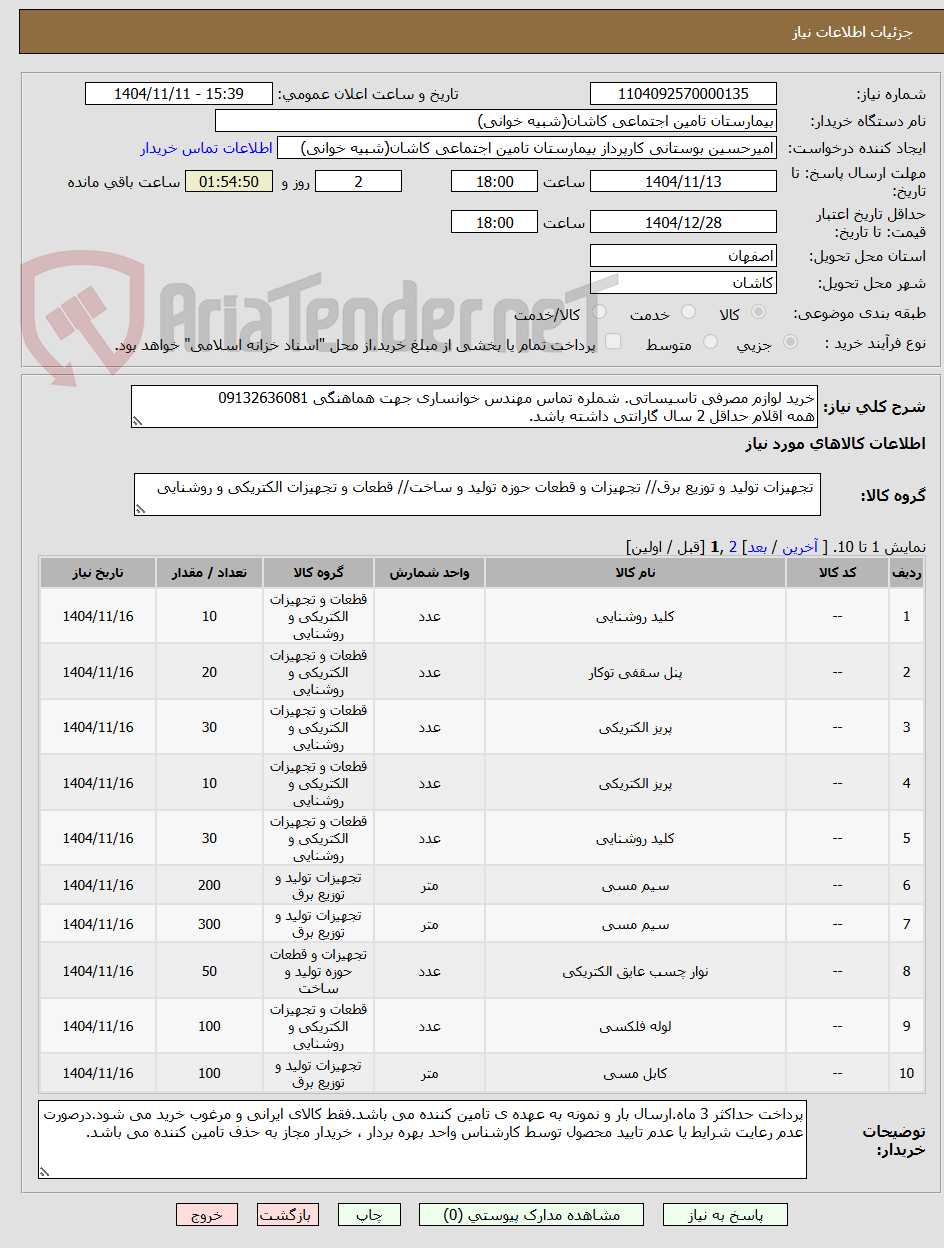Click the شرح کلی نیاز text area
944x1248 pixels.
(x=474, y=408)
